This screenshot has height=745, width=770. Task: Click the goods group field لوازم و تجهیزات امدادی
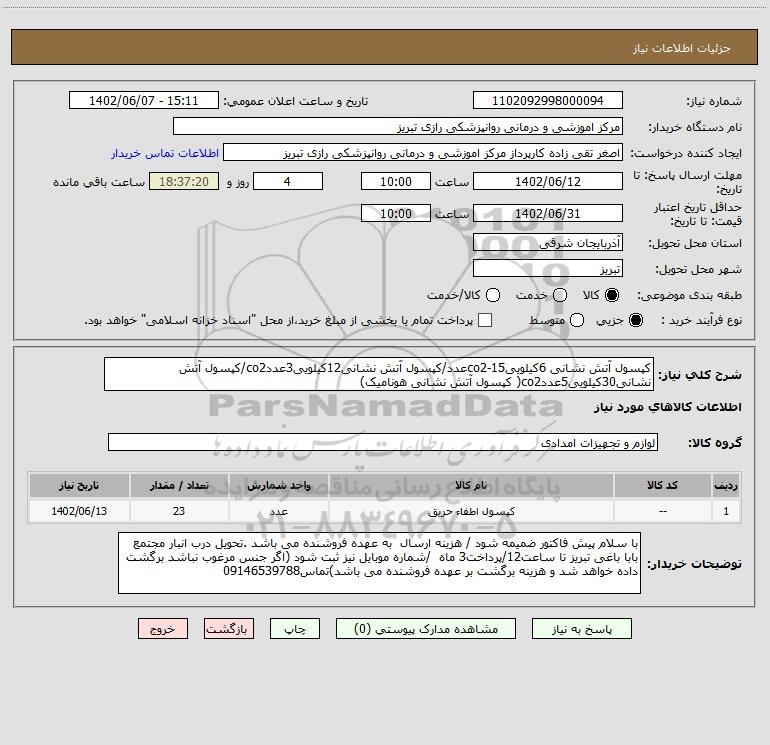tap(383, 442)
